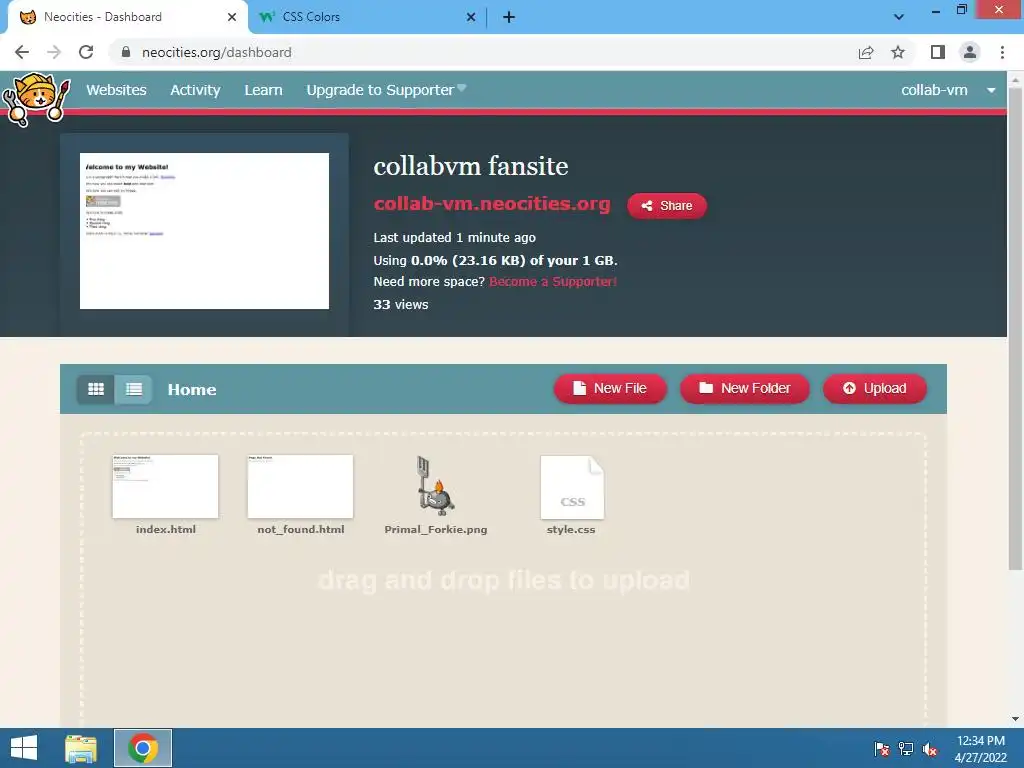Click the index.html thumbnail

(165, 487)
